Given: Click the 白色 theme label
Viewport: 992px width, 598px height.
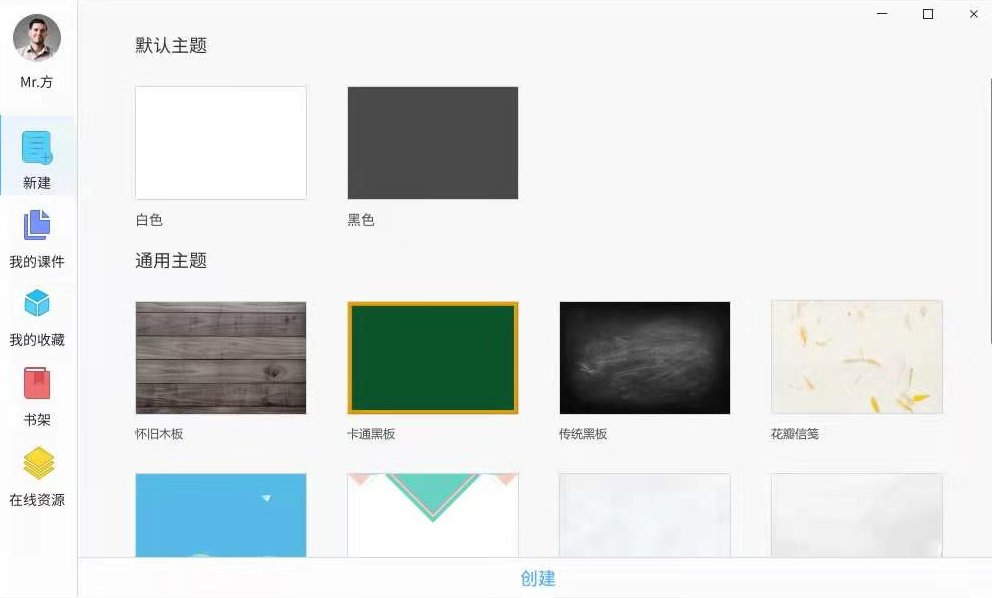Looking at the screenshot, I should point(149,220).
